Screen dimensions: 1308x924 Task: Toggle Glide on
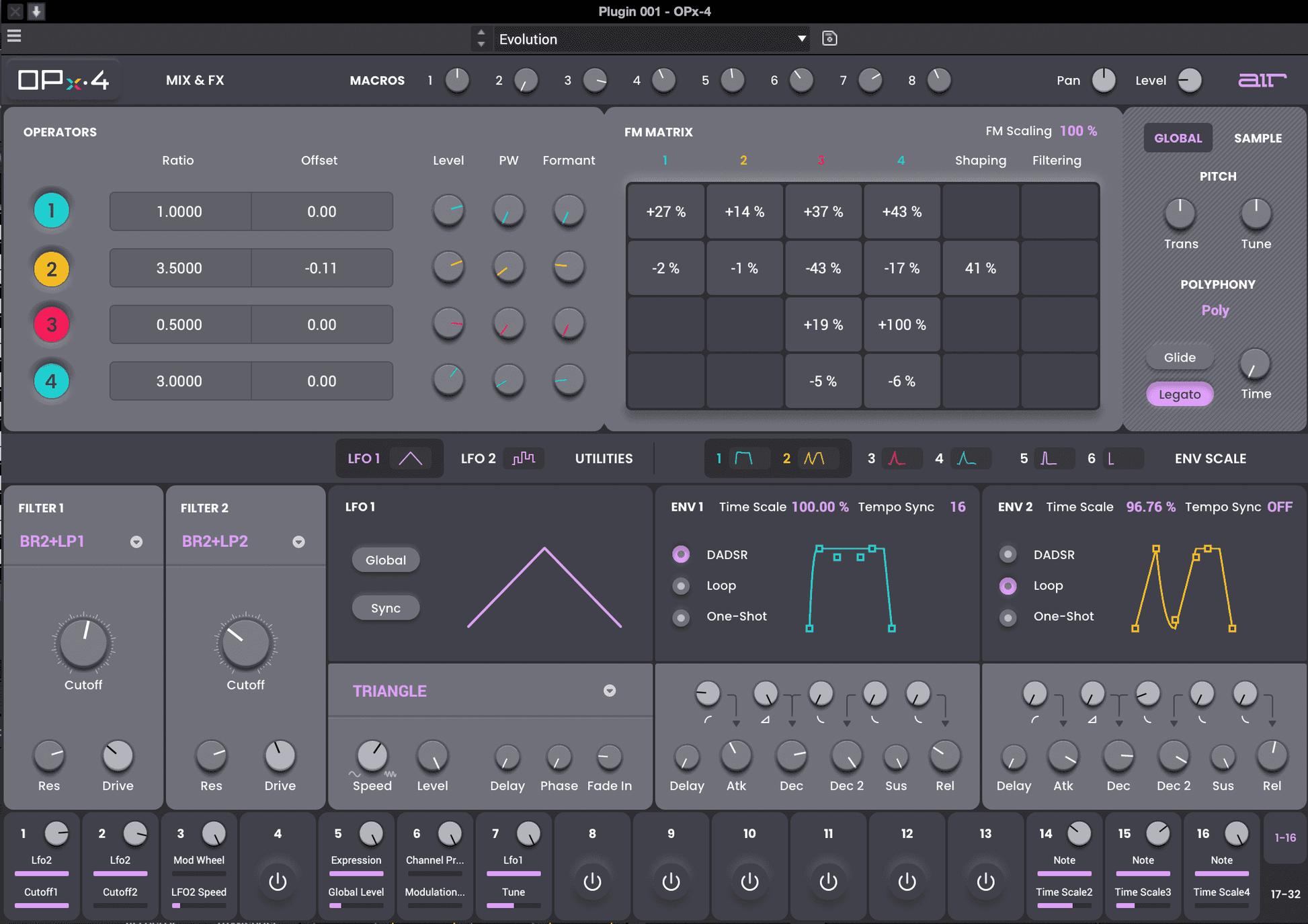[1180, 357]
